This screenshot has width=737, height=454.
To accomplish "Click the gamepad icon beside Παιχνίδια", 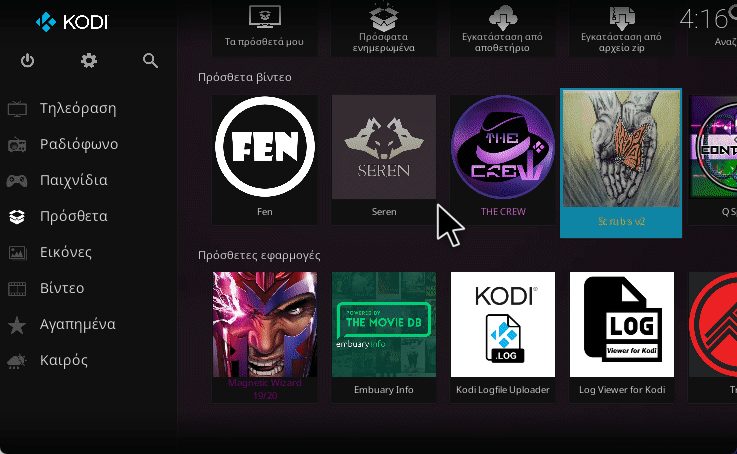I will click(17, 180).
